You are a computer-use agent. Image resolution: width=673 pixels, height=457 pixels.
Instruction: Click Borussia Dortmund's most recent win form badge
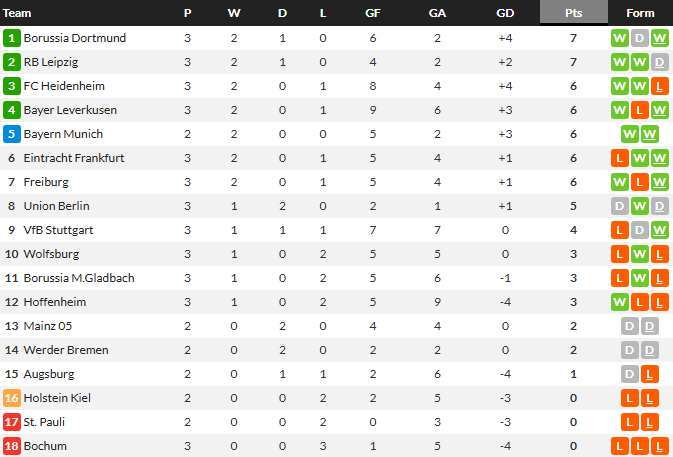pos(660,38)
